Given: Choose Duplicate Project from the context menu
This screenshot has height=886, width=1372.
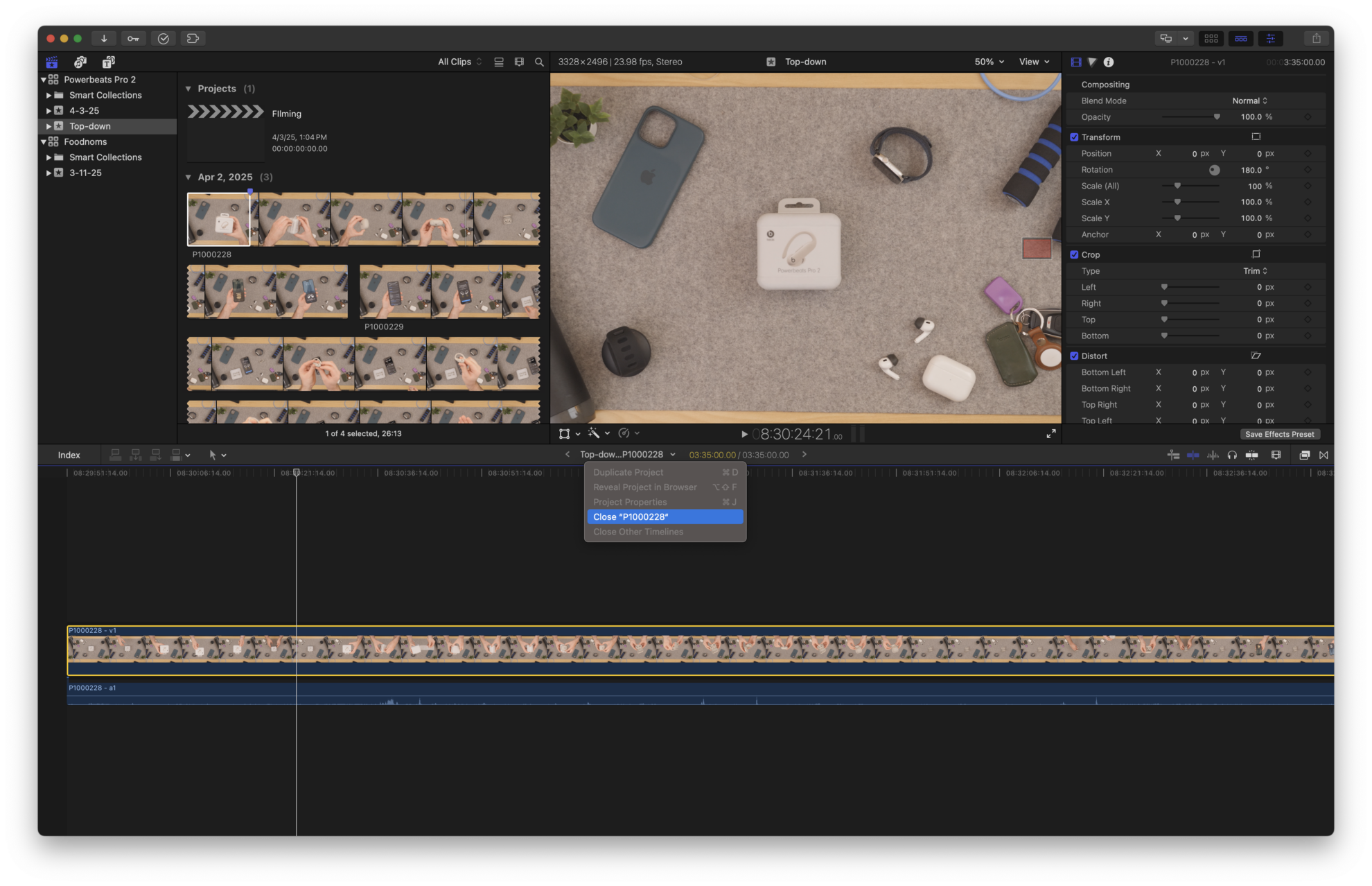Looking at the screenshot, I should [x=629, y=472].
